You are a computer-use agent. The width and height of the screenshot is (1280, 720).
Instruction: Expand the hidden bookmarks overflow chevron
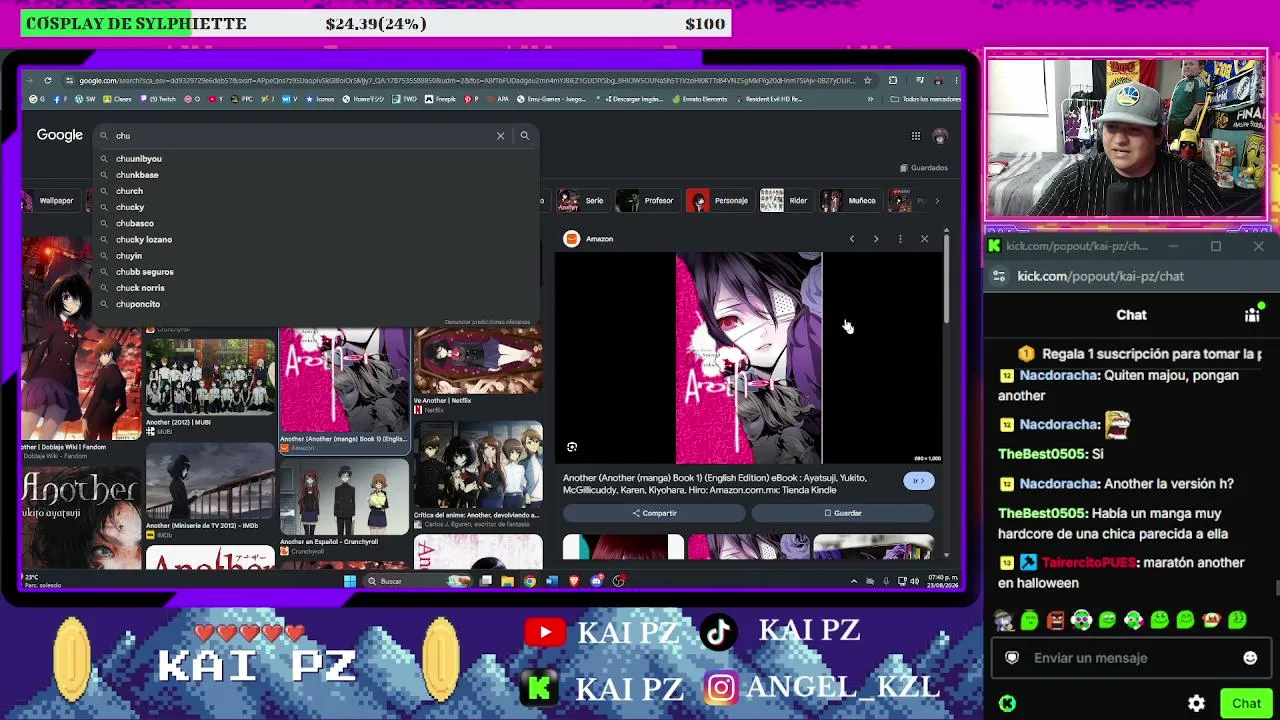pyautogui.click(x=870, y=99)
